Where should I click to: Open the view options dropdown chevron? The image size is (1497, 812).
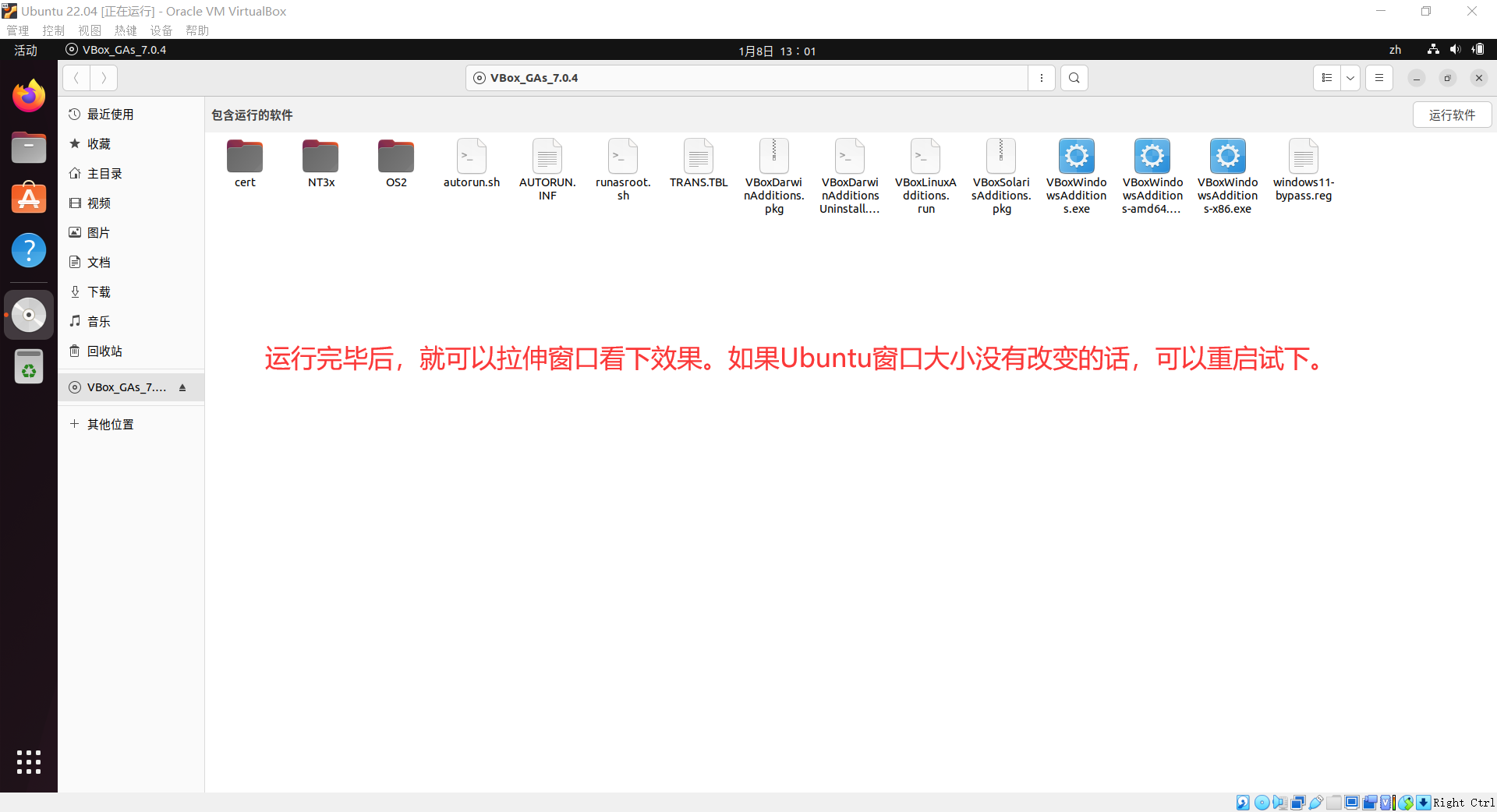1350,78
